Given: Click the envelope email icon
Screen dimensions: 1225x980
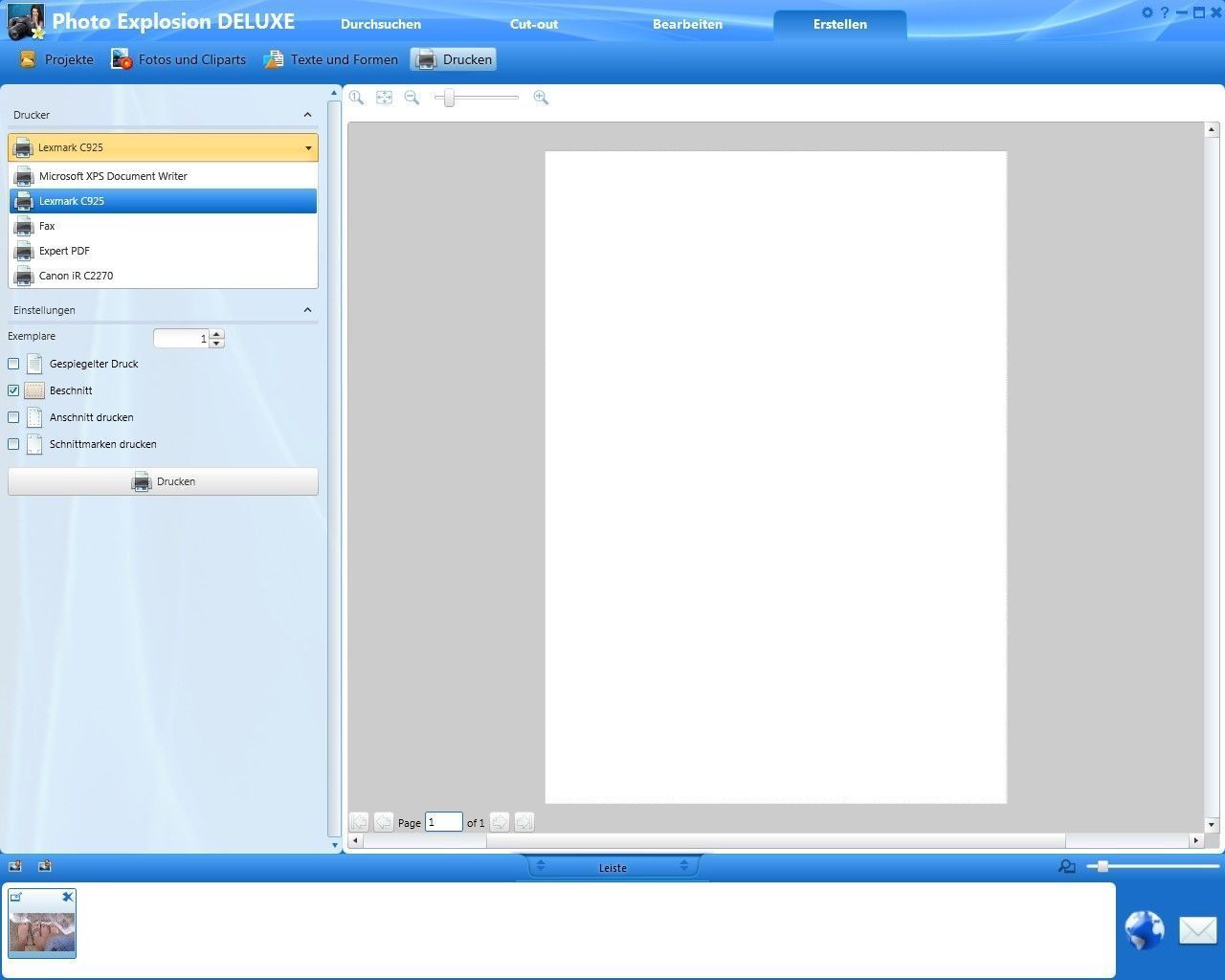Looking at the screenshot, I should [1197, 929].
